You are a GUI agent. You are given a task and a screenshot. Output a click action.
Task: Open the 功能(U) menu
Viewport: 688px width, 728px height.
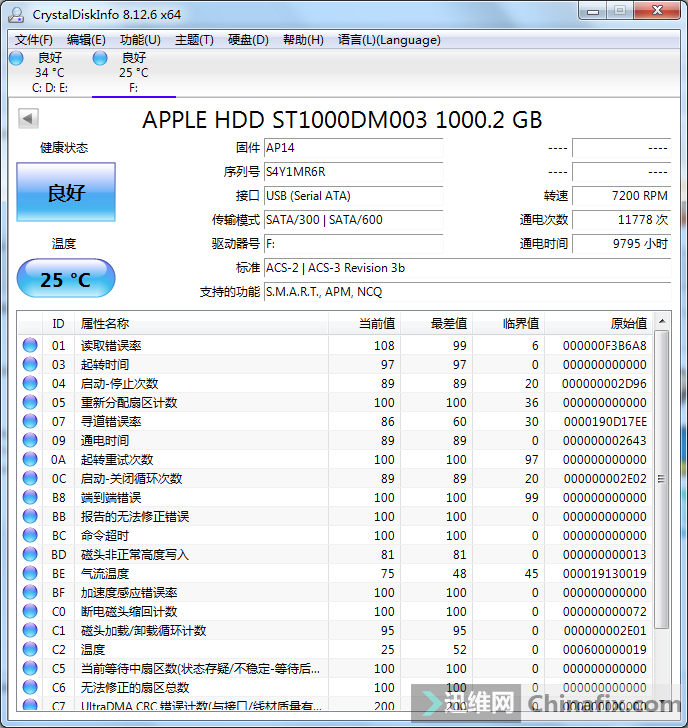(140, 40)
